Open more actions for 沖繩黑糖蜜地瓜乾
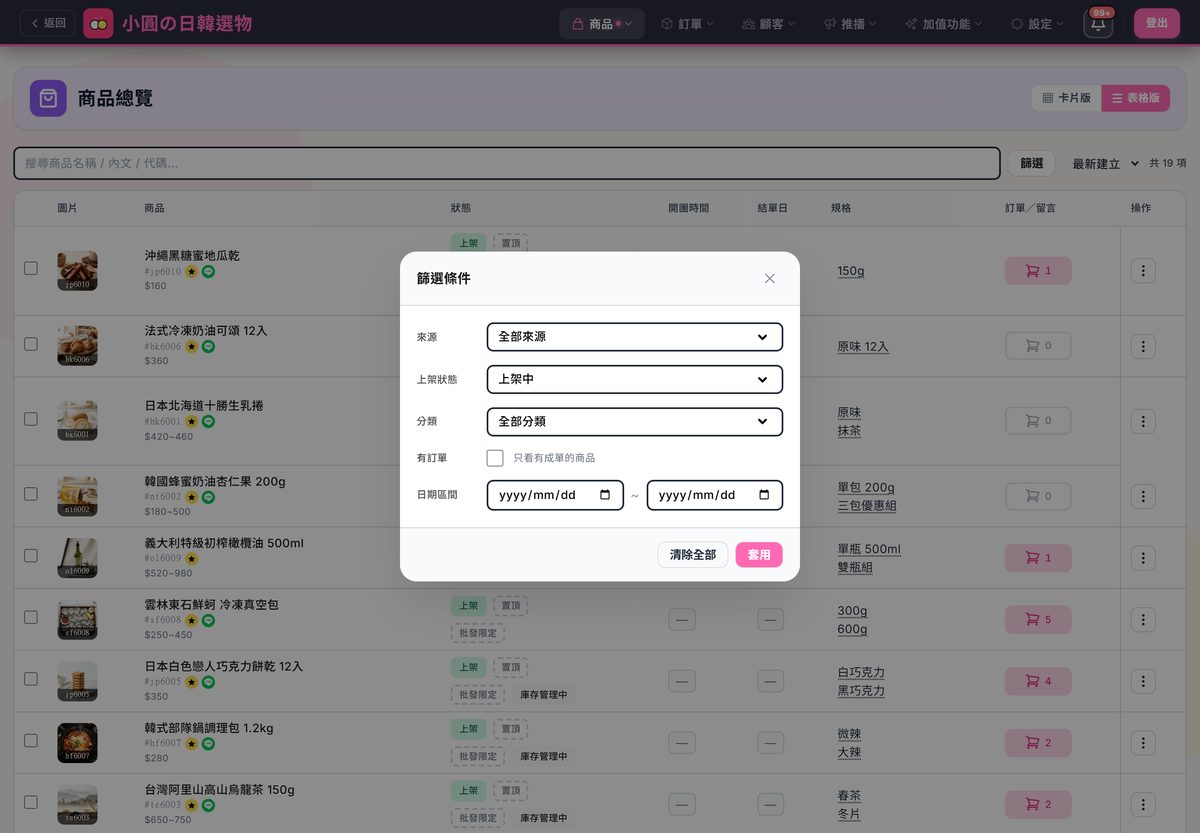1200x833 pixels. point(1143,270)
